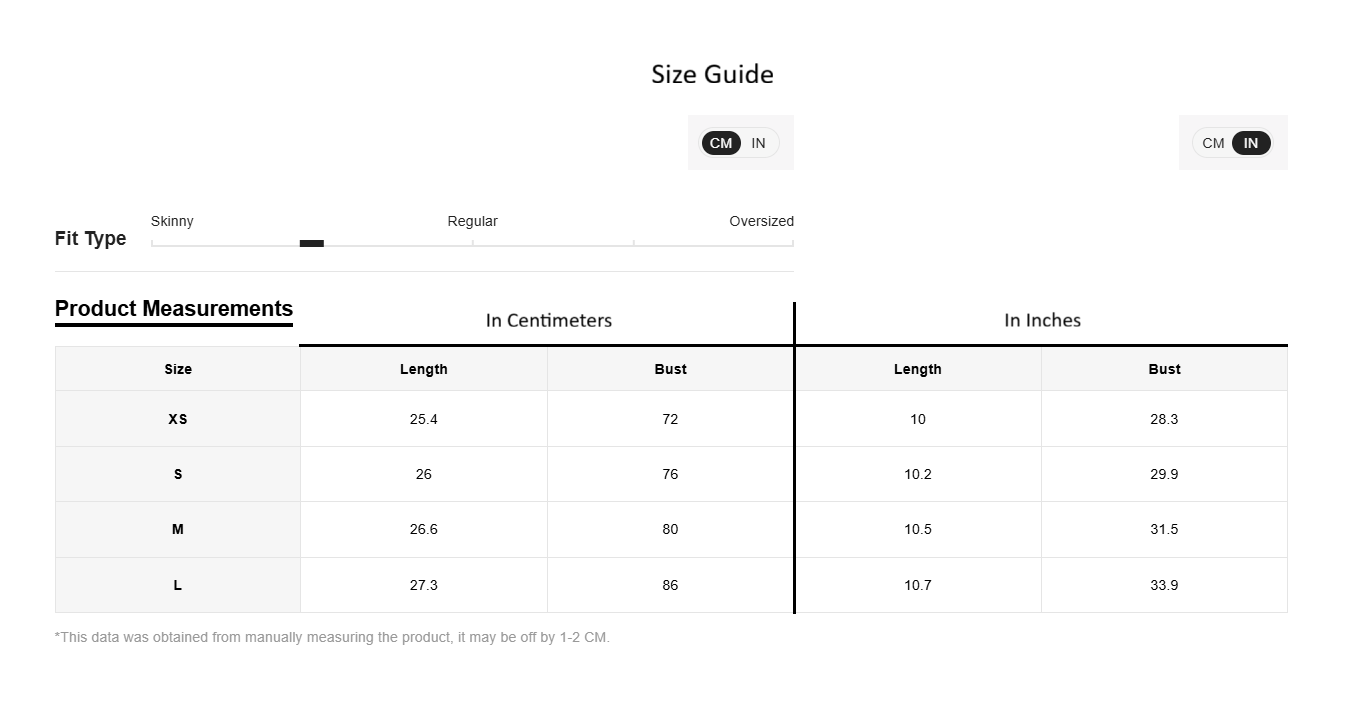Select the L size row

tap(671, 585)
